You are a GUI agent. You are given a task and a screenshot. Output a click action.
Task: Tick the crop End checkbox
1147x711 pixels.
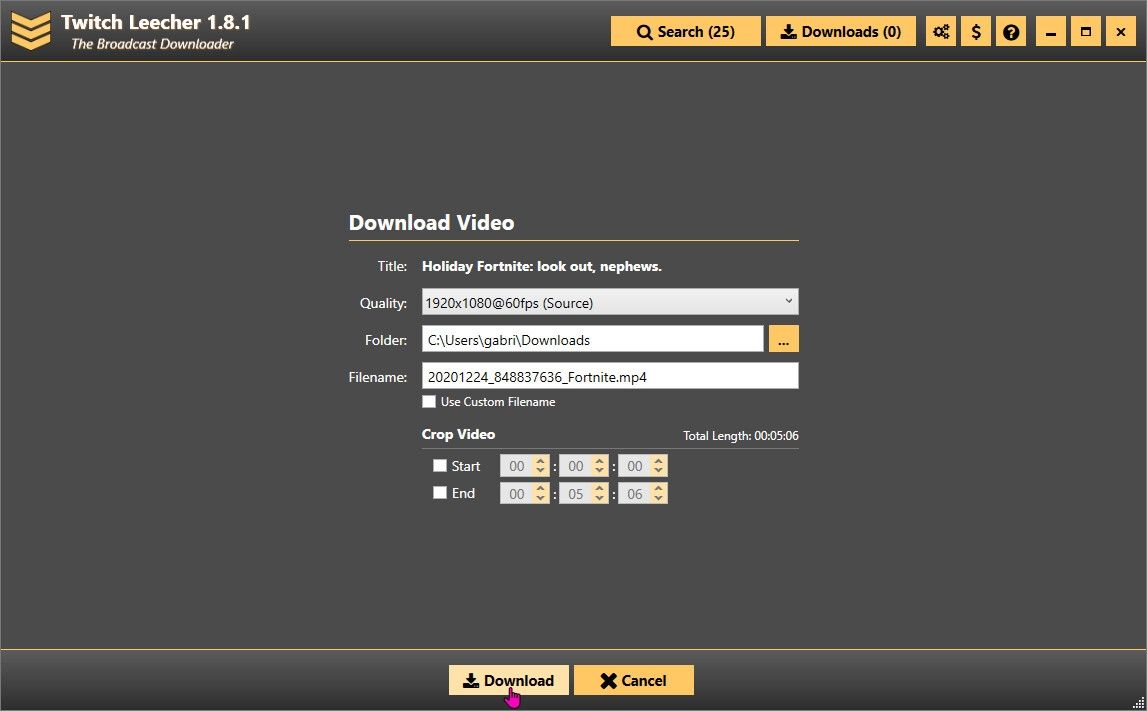[x=440, y=493]
